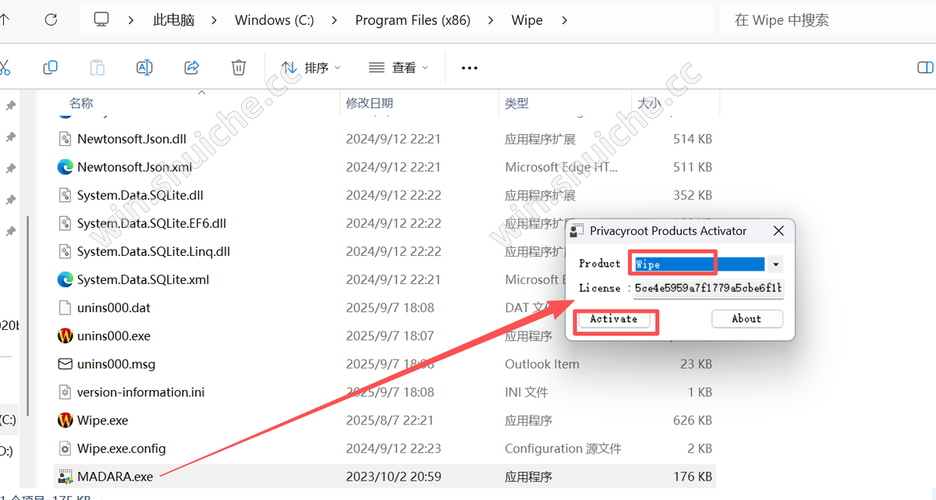The height and width of the screenshot is (500, 936).
Task: Expand chevron after Windows (C:) in breadcrumb
Action: 334,20
